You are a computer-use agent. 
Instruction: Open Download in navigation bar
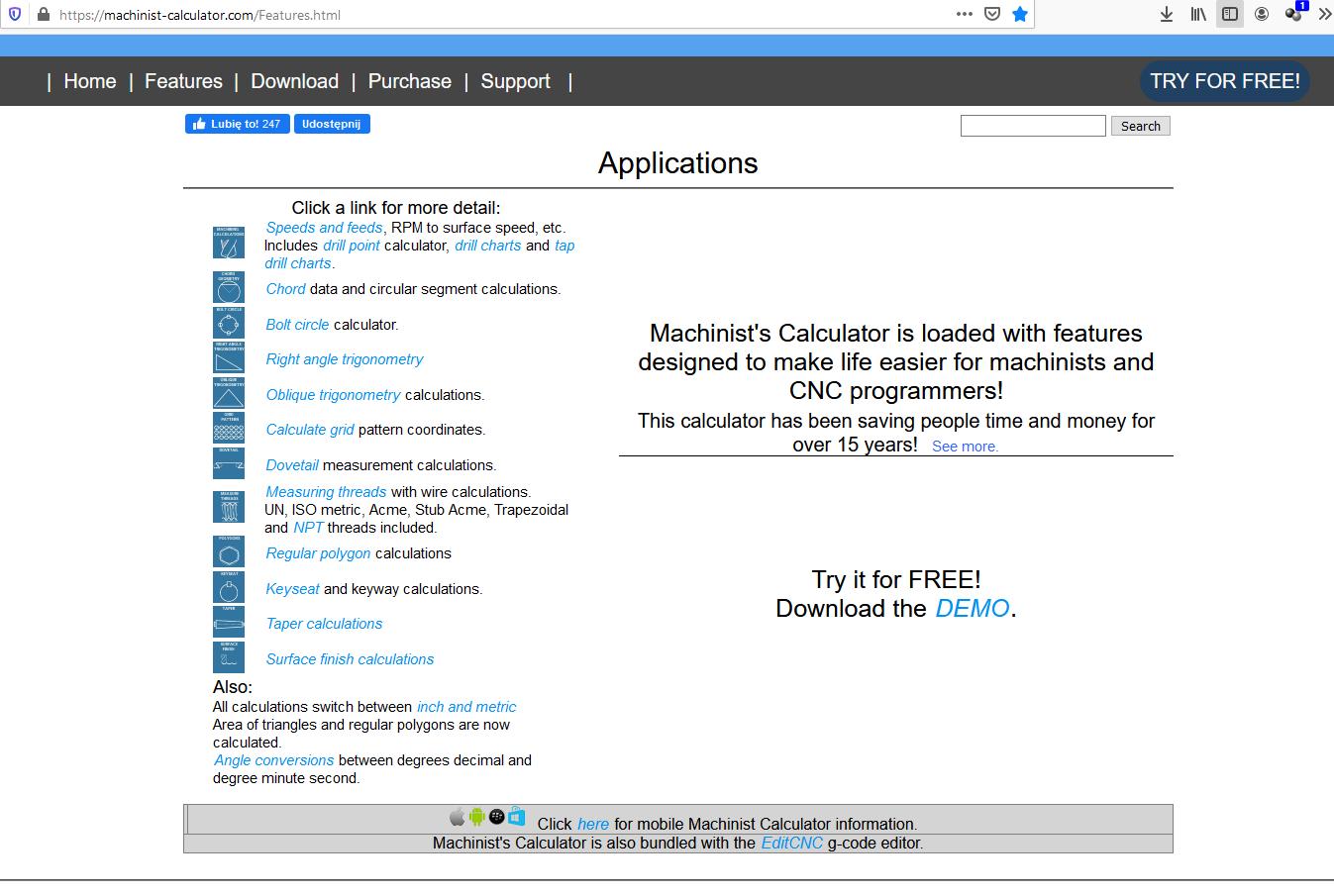point(294,81)
